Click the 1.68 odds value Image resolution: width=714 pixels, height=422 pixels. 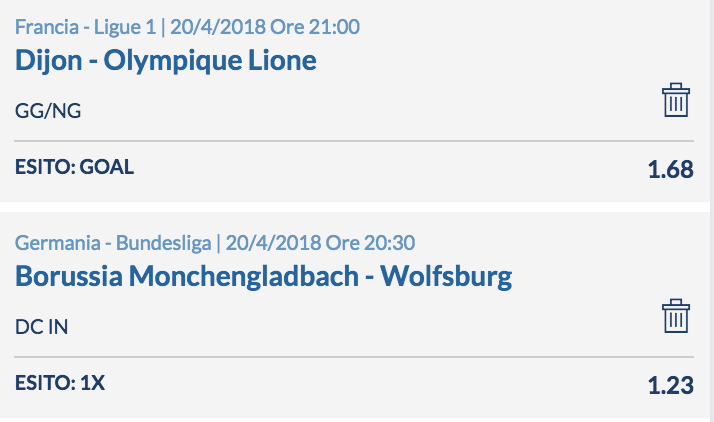click(x=671, y=169)
